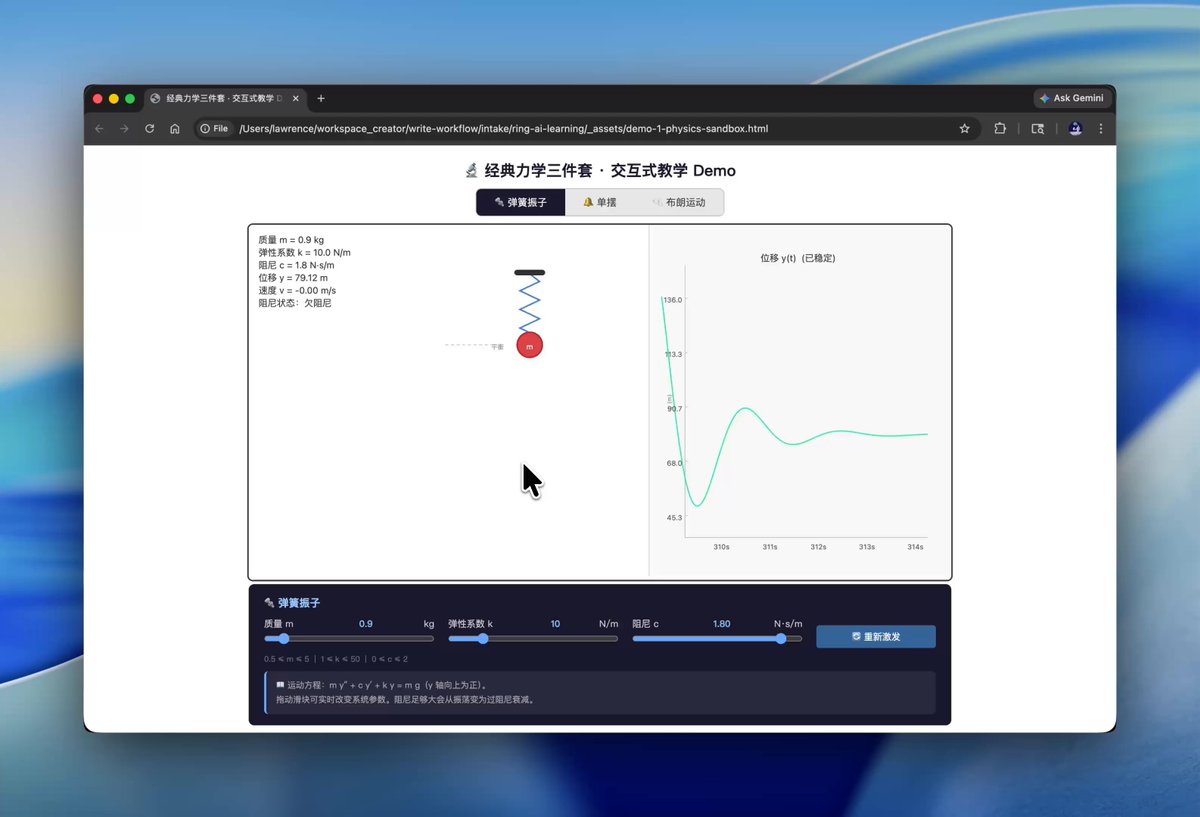Click the 重新激发 button
The height and width of the screenshot is (817, 1200).
click(x=876, y=637)
